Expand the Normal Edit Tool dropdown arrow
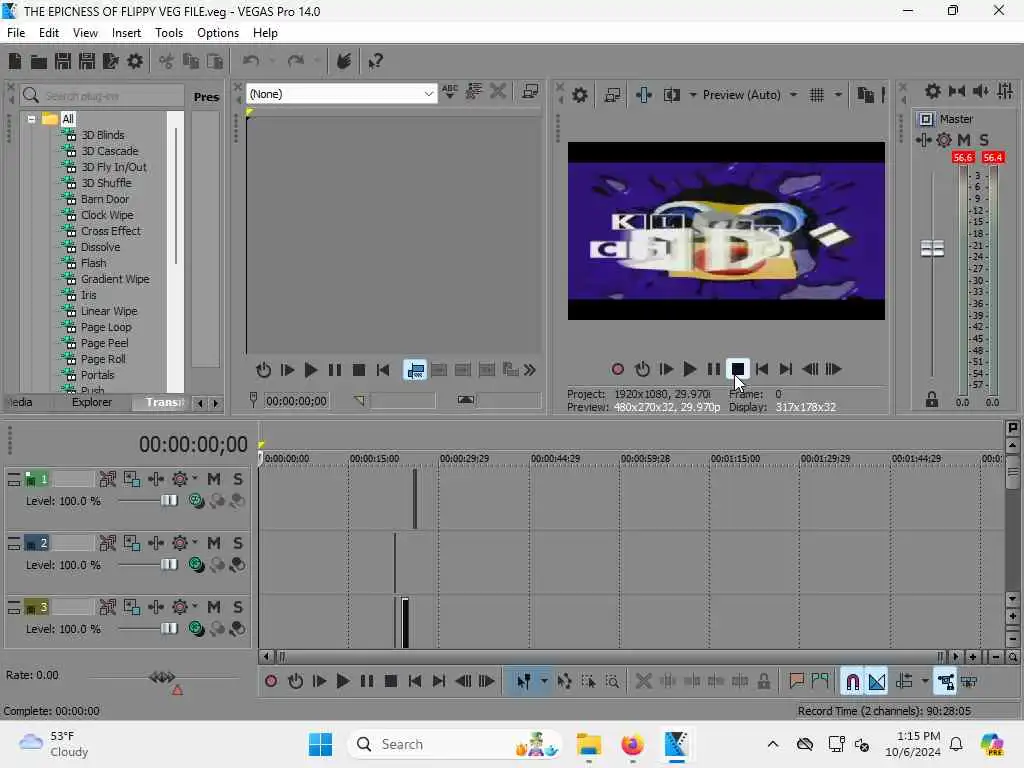Image resolution: width=1024 pixels, height=768 pixels. [x=544, y=682]
